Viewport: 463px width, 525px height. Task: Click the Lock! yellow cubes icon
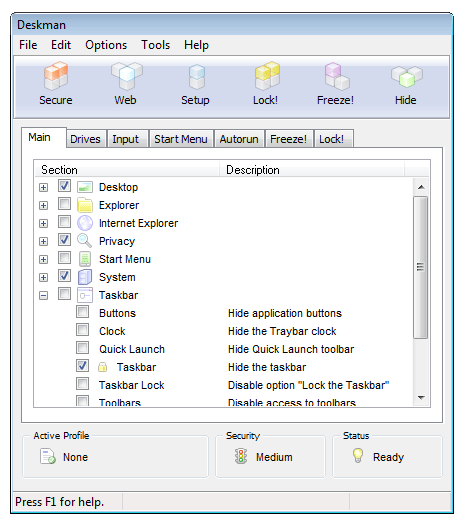[x=267, y=76]
